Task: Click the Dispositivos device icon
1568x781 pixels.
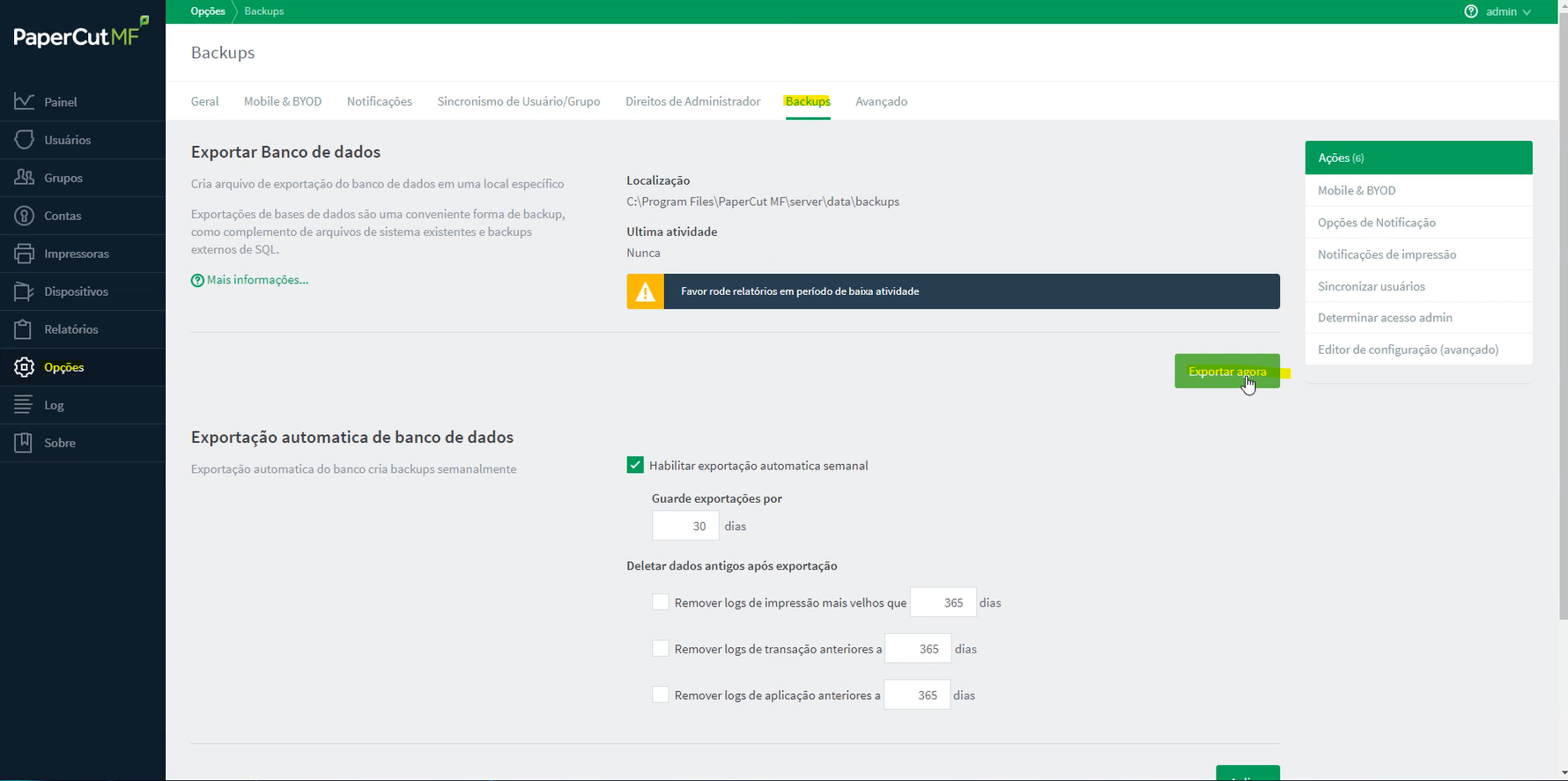Action: pos(25,291)
